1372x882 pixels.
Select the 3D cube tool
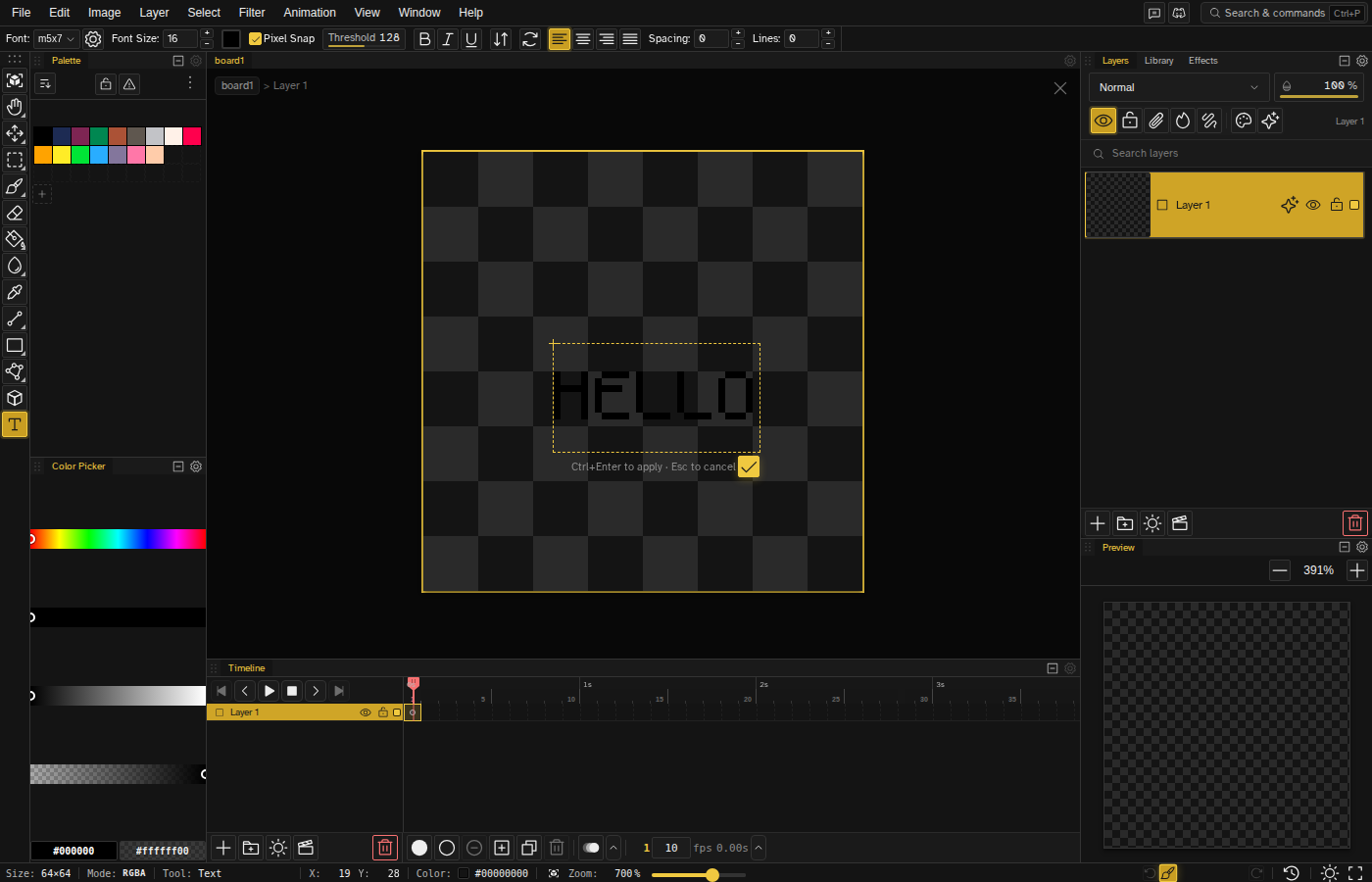(15, 398)
